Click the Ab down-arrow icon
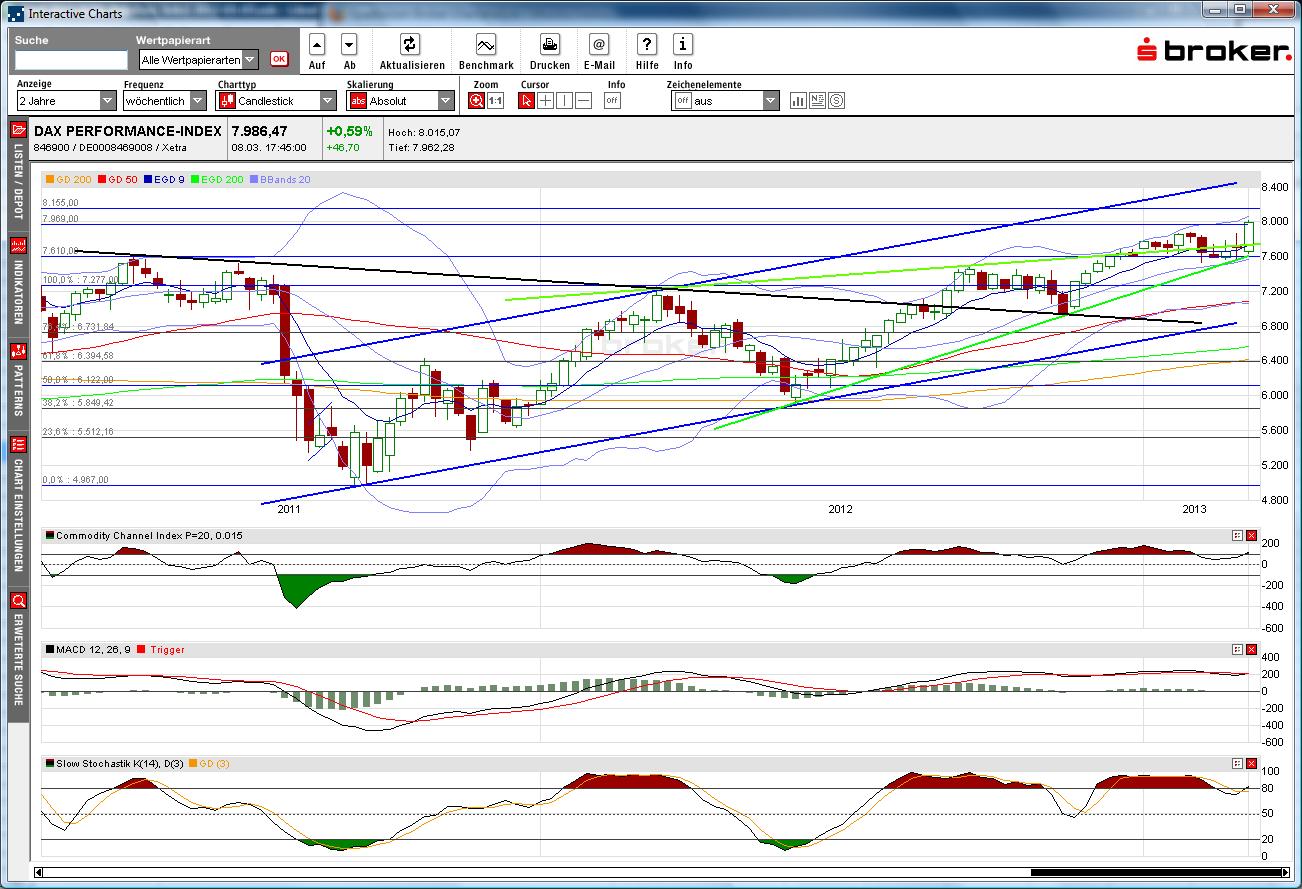This screenshot has height=889, width=1302. tap(349, 44)
